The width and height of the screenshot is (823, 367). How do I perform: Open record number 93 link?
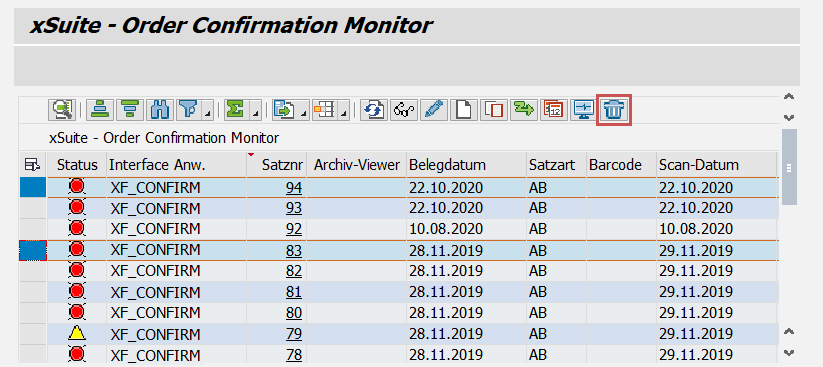click(294, 208)
